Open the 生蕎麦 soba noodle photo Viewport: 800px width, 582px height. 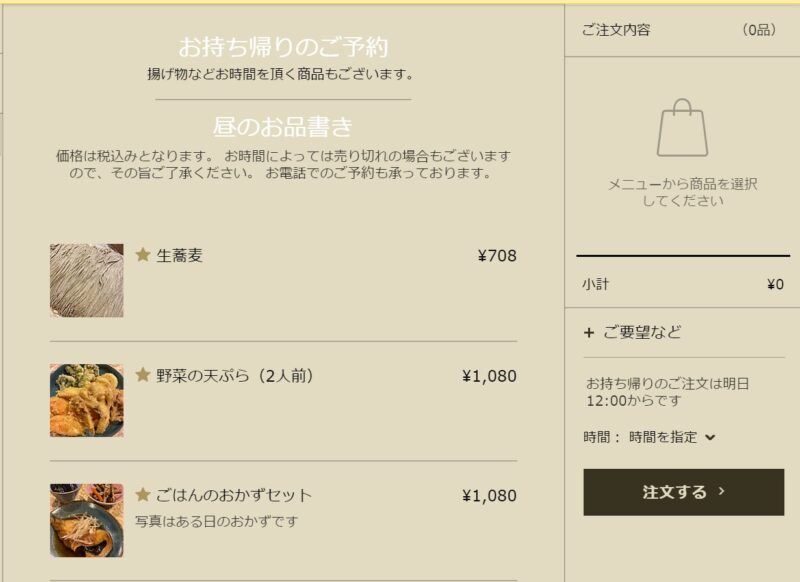tap(87, 281)
